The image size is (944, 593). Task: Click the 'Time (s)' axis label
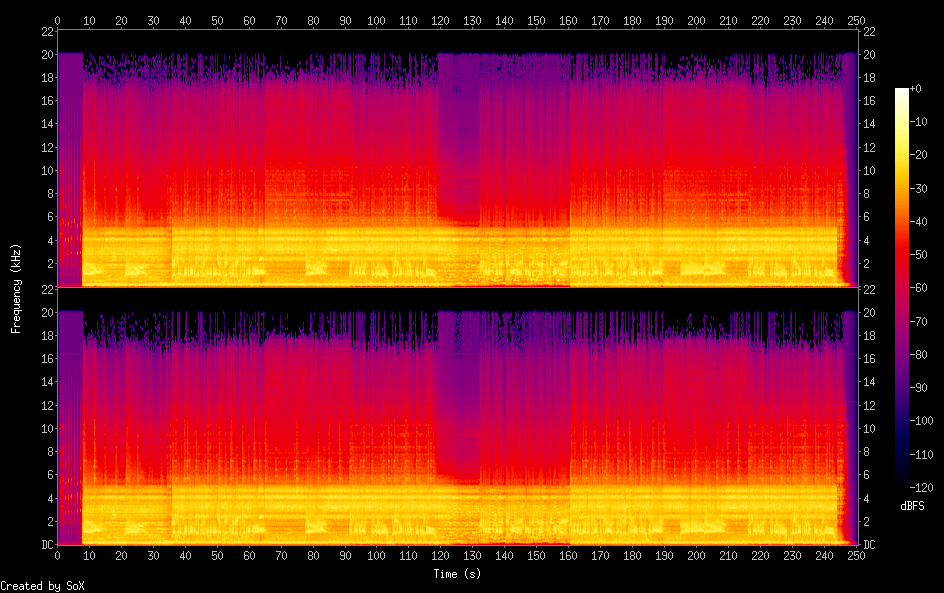pyautogui.click(x=458, y=574)
